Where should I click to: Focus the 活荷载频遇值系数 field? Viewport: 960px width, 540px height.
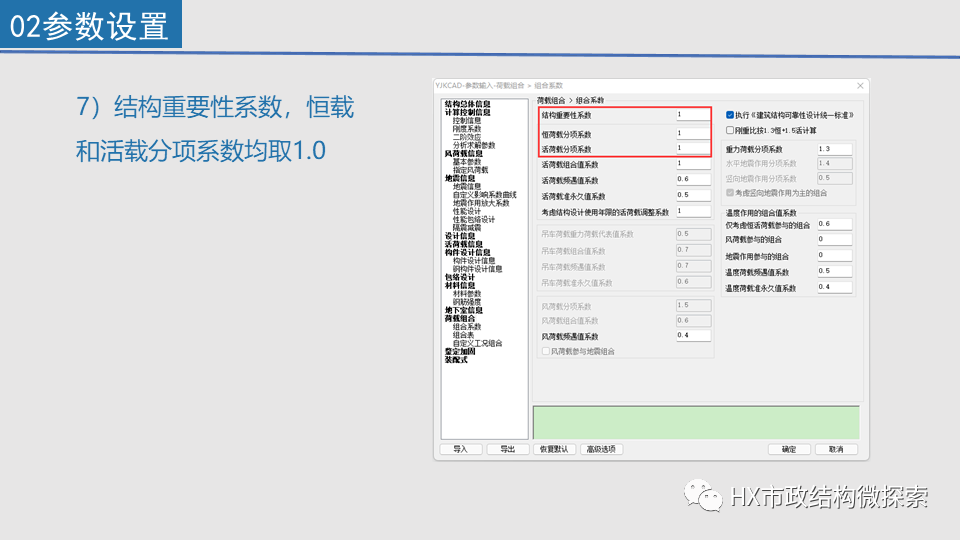pos(693,179)
